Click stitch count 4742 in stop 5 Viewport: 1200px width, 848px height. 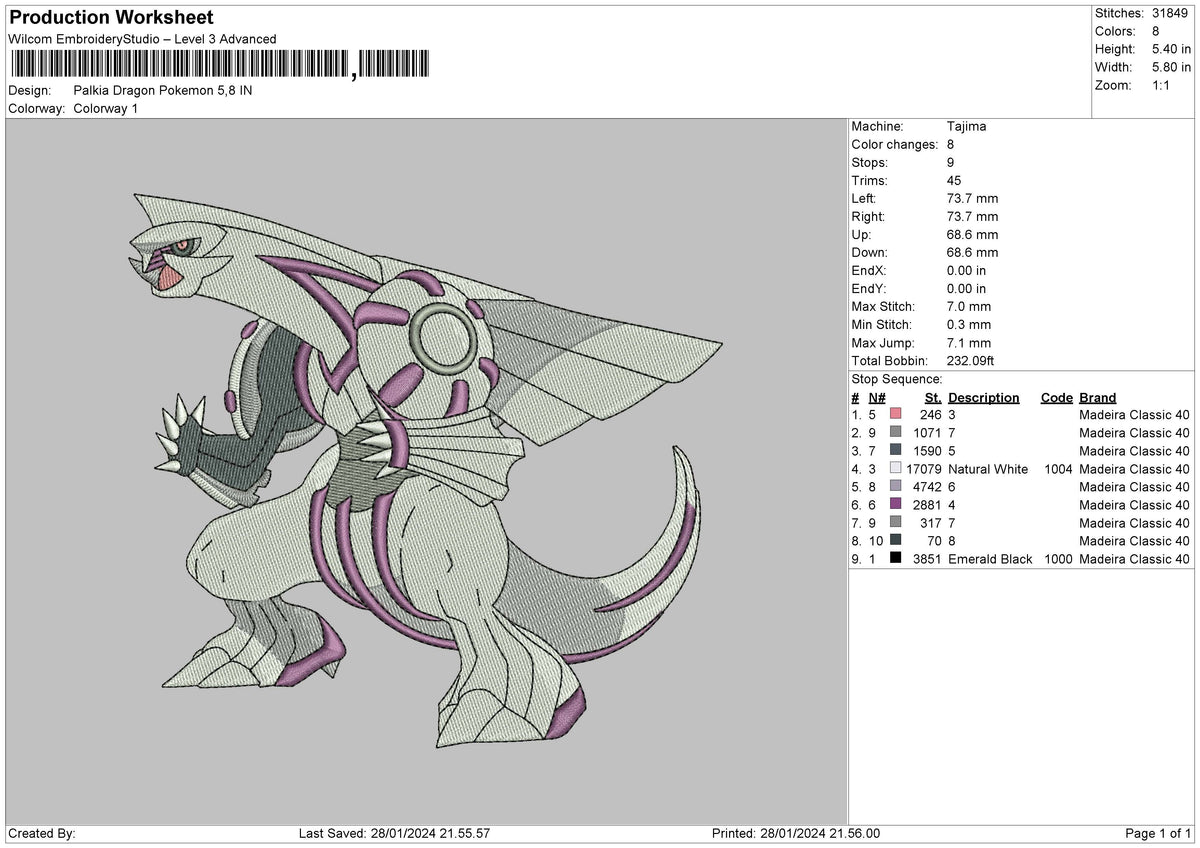pos(928,487)
